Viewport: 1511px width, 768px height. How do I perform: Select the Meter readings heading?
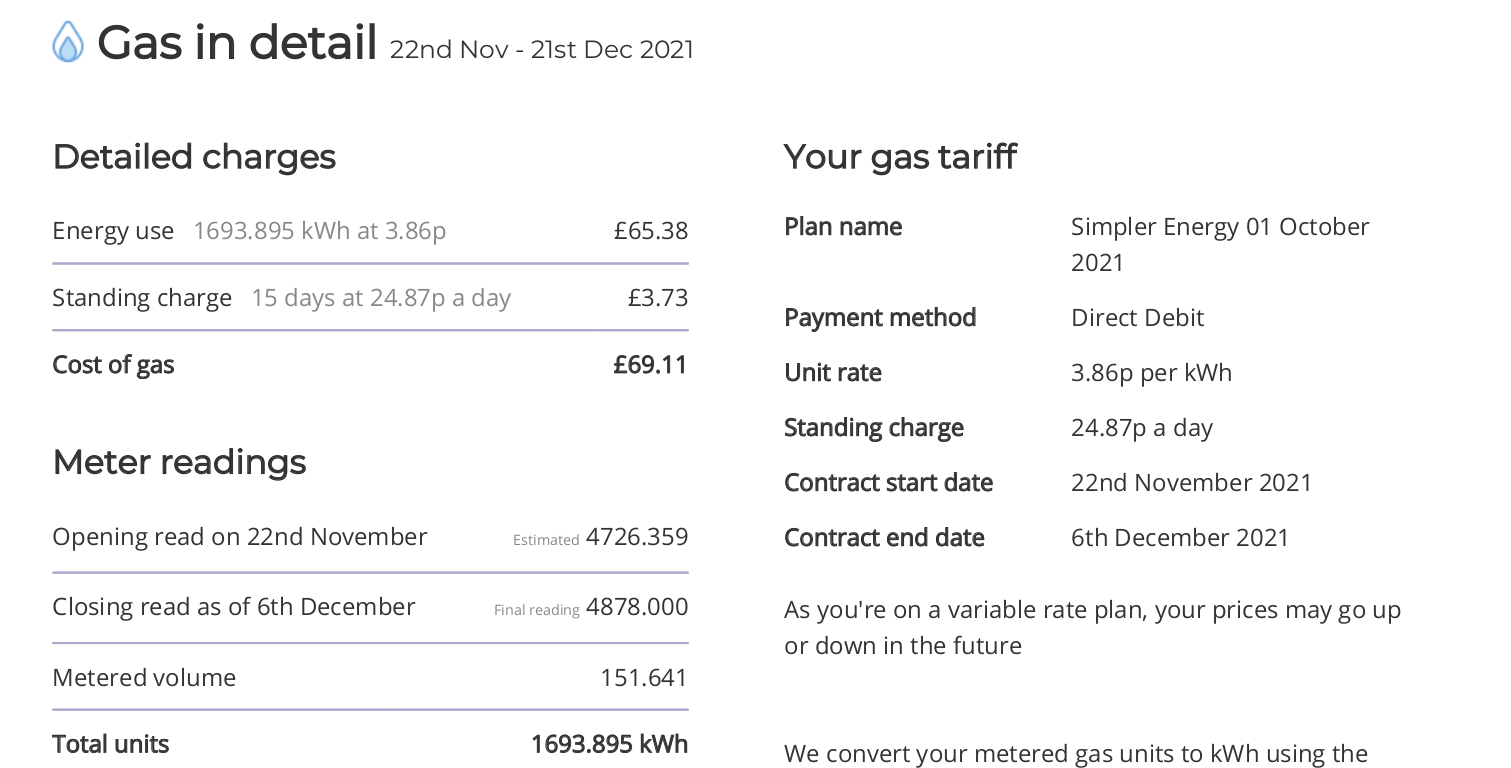click(179, 462)
